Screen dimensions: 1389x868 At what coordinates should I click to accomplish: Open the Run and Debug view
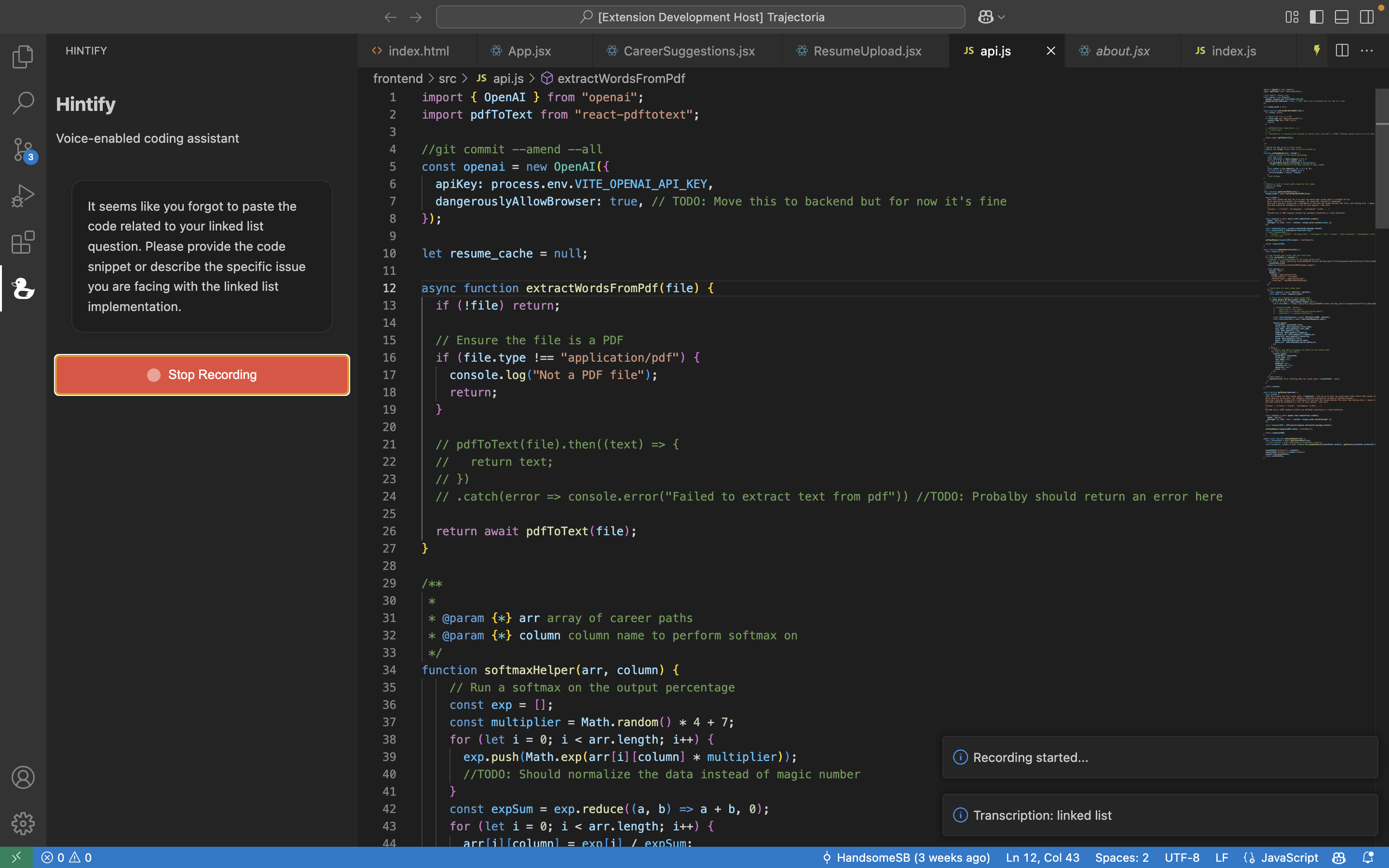[x=23, y=196]
